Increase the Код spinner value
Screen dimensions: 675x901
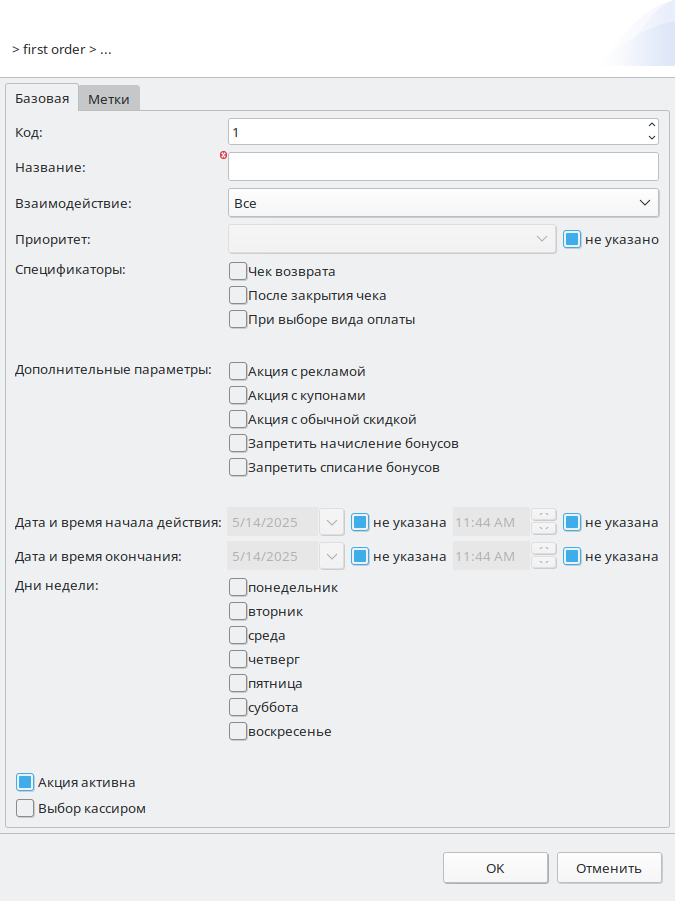pos(652,125)
